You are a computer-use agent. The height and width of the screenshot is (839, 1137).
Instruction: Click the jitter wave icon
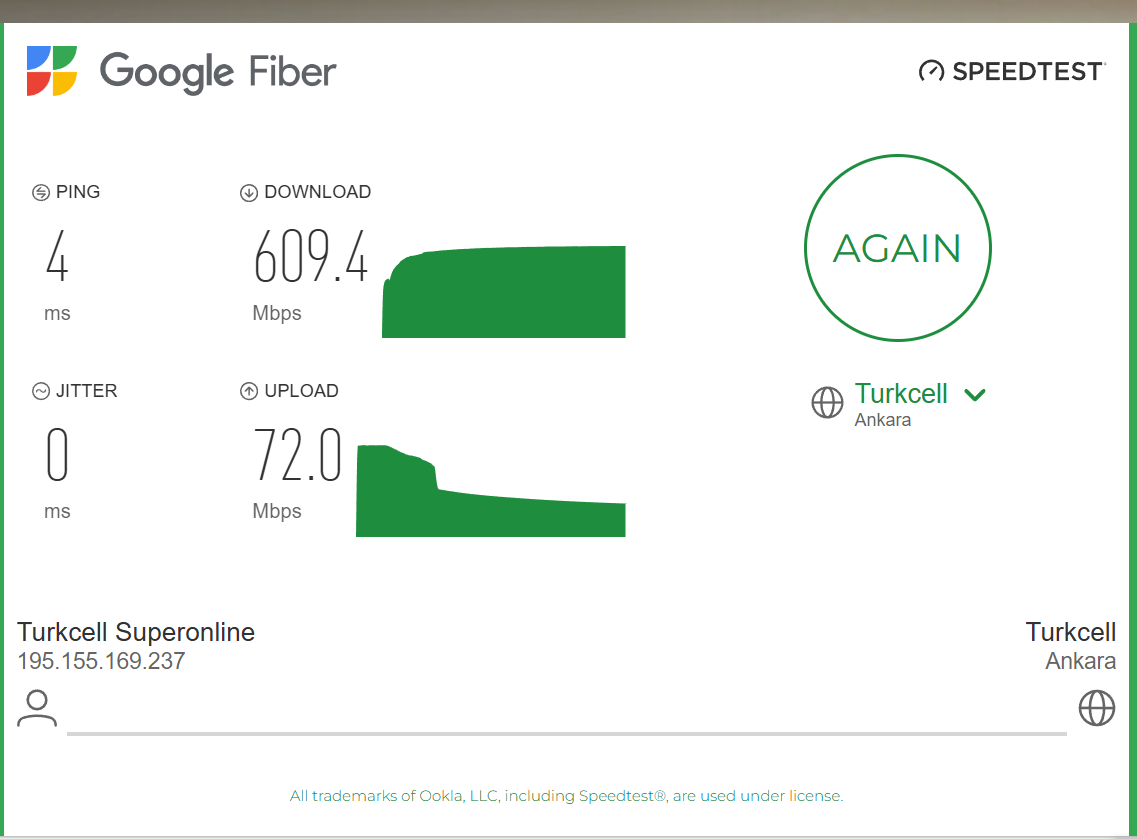tap(41, 392)
